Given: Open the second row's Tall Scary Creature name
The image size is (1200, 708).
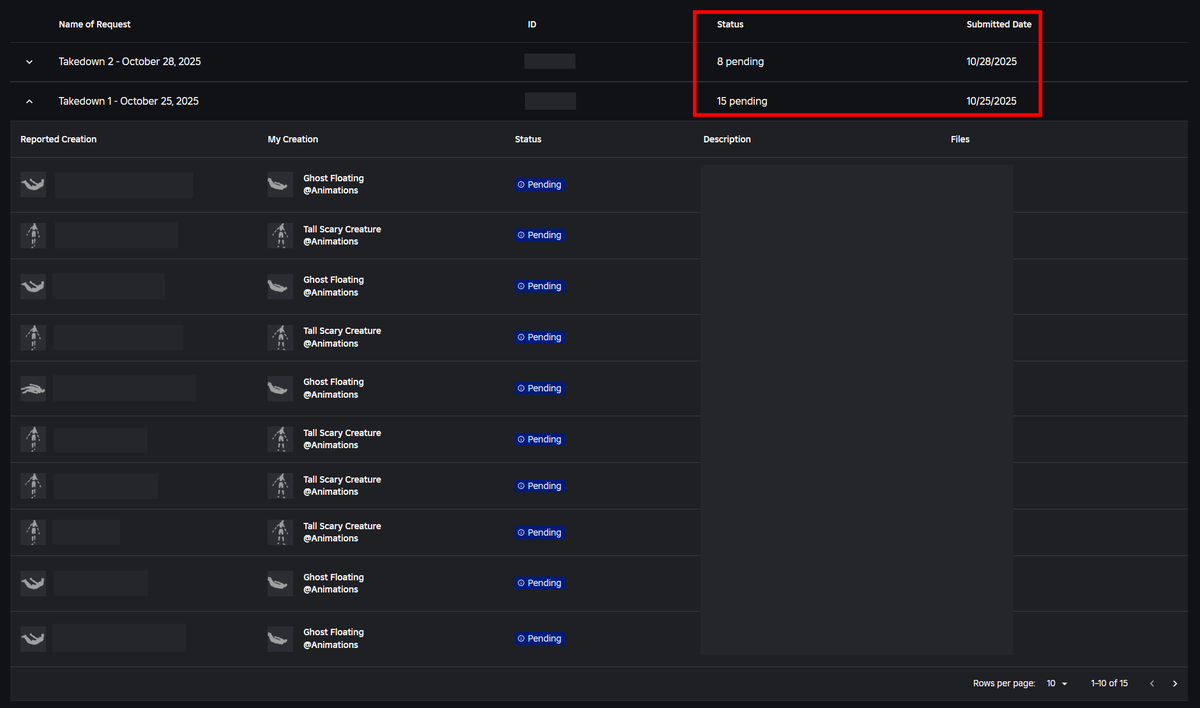Looking at the screenshot, I should click(342, 229).
